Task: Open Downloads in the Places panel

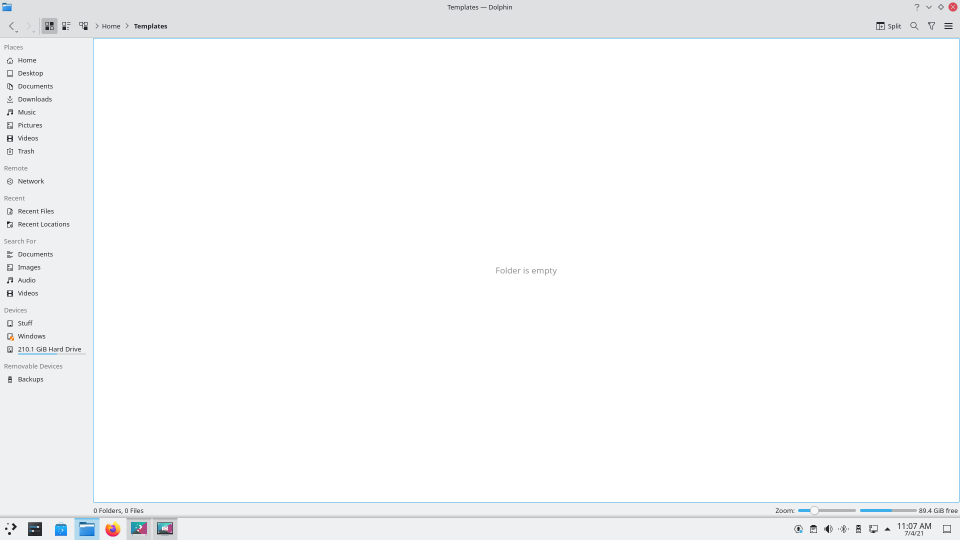Action: click(x=34, y=99)
